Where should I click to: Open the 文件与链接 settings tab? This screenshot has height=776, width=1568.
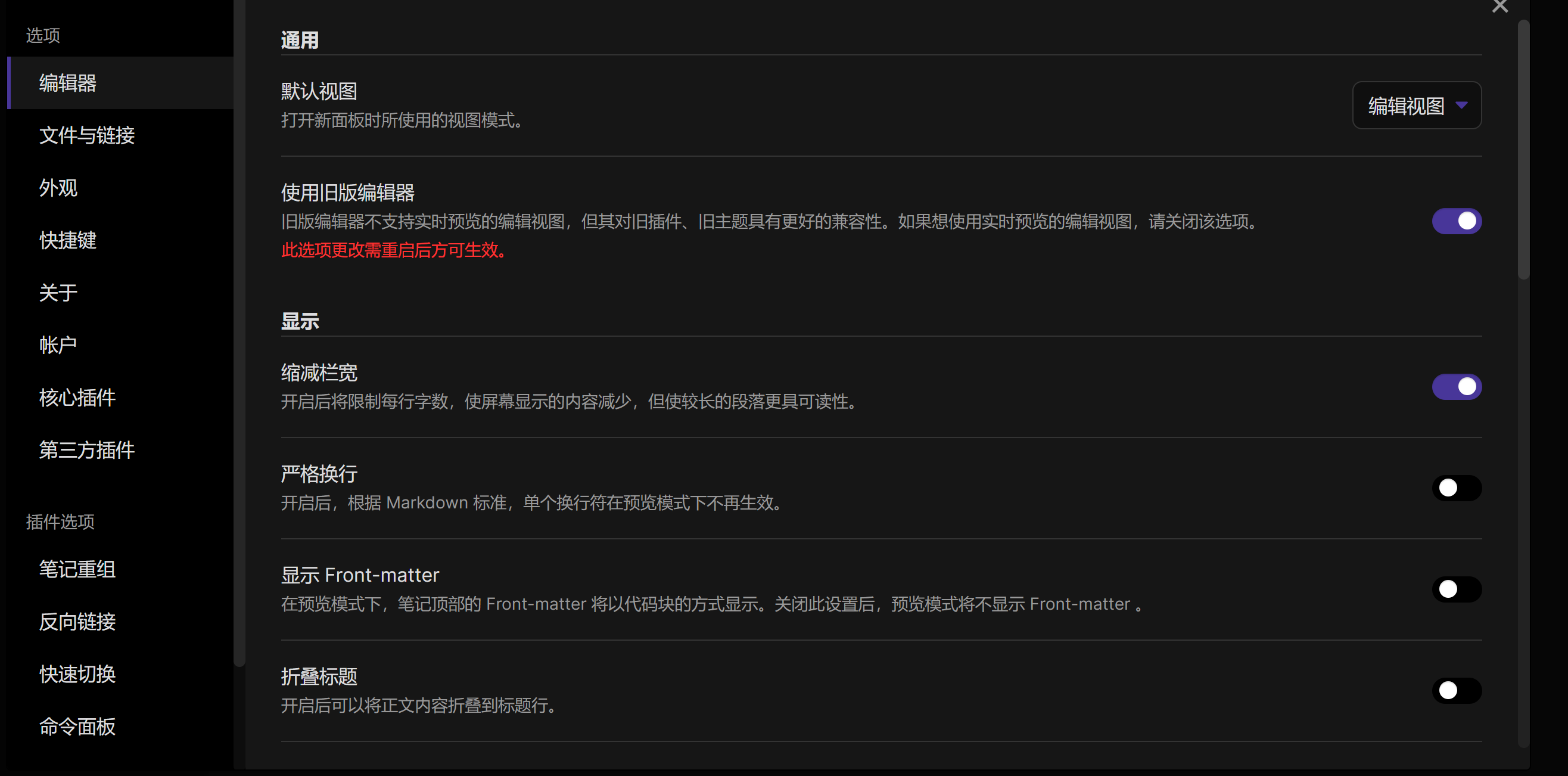(x=86, y=135)
